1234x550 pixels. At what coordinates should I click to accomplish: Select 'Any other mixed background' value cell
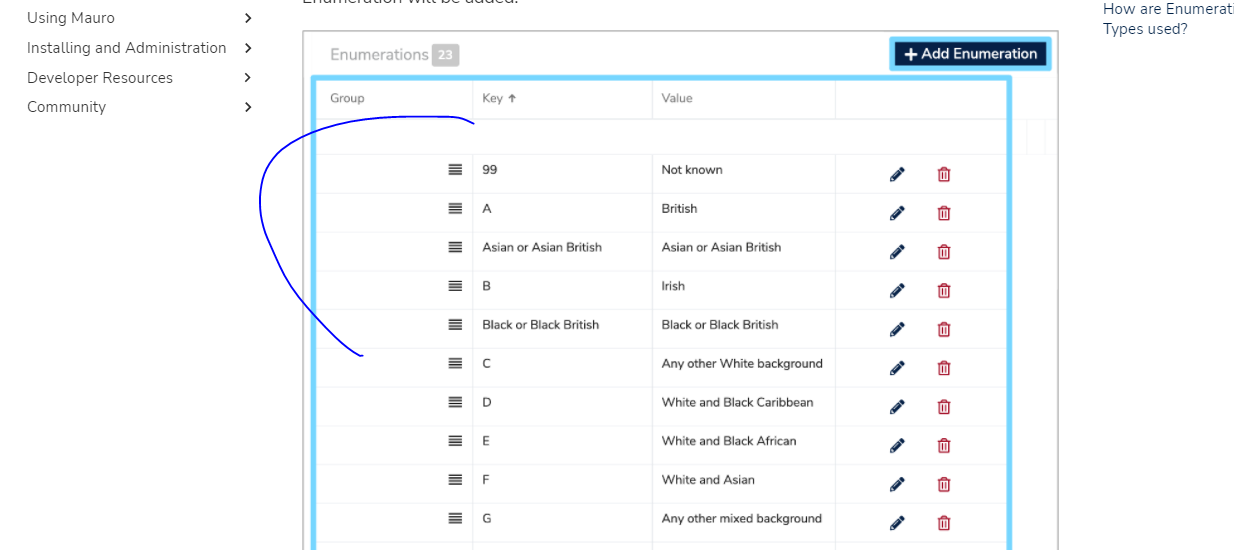coord(741,519)
